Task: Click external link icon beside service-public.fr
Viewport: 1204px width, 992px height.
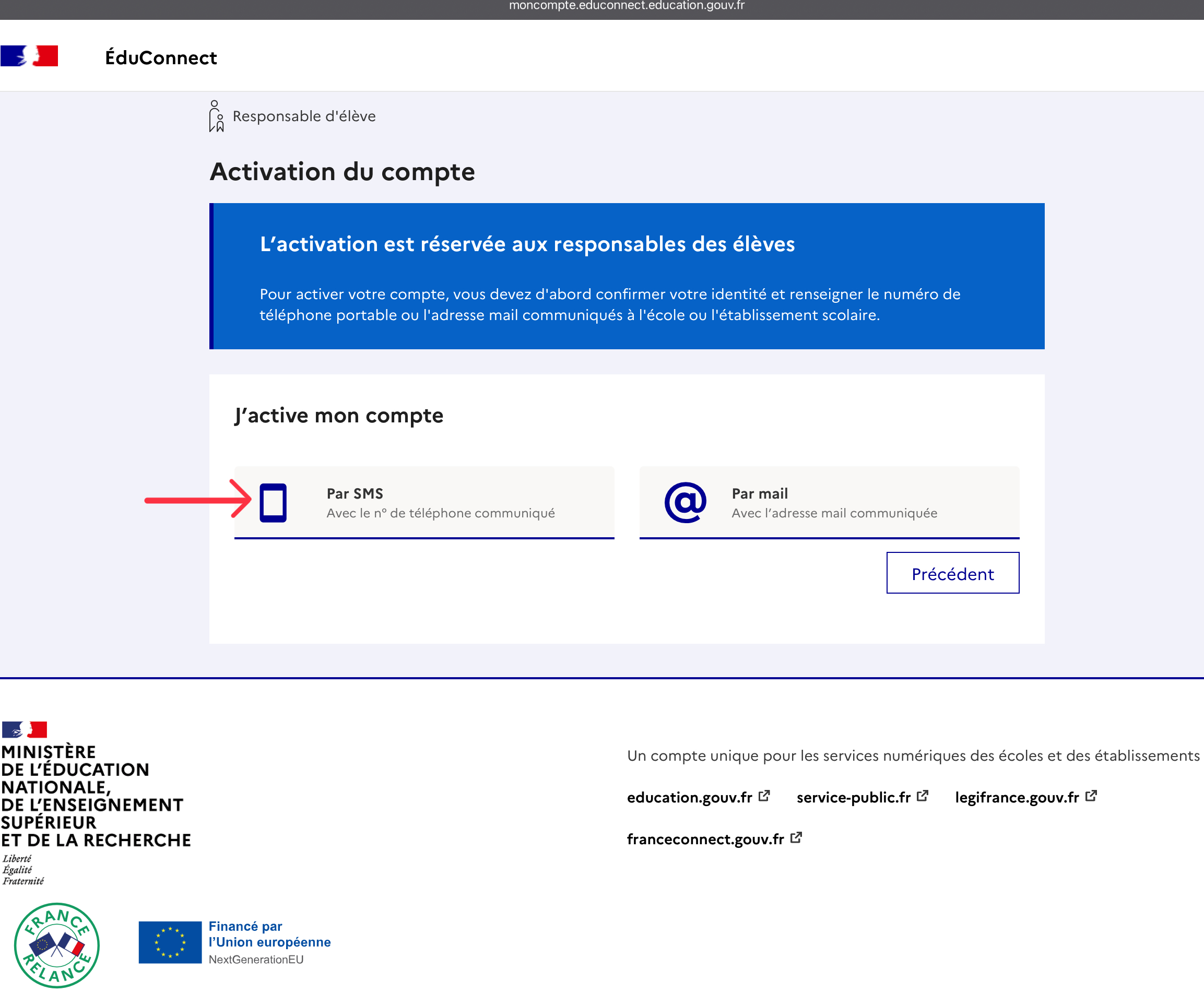Action: tap(922, 796)
